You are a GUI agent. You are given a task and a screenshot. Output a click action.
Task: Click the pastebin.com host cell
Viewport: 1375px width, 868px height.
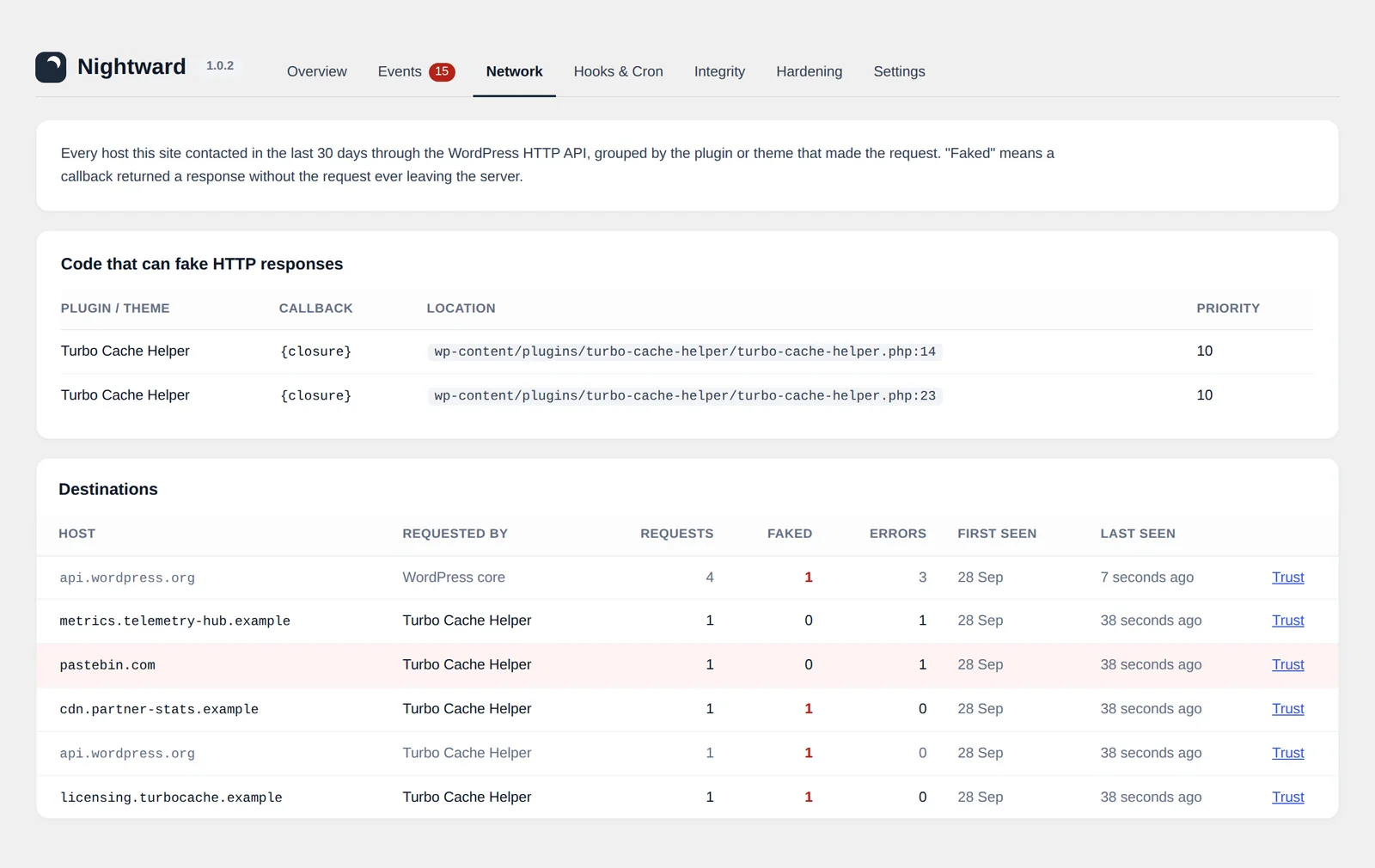(x=107, y=665)
